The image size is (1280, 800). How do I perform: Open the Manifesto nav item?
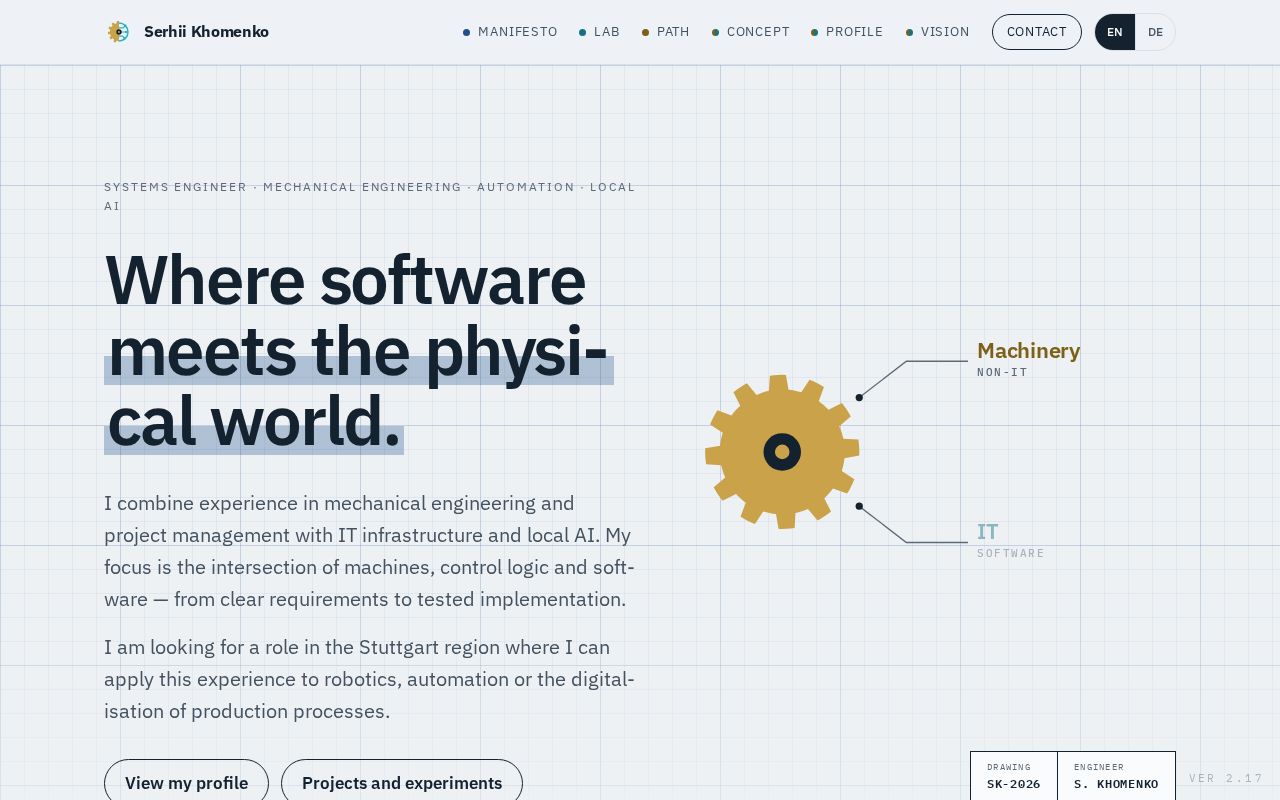[x=510, y=32]
